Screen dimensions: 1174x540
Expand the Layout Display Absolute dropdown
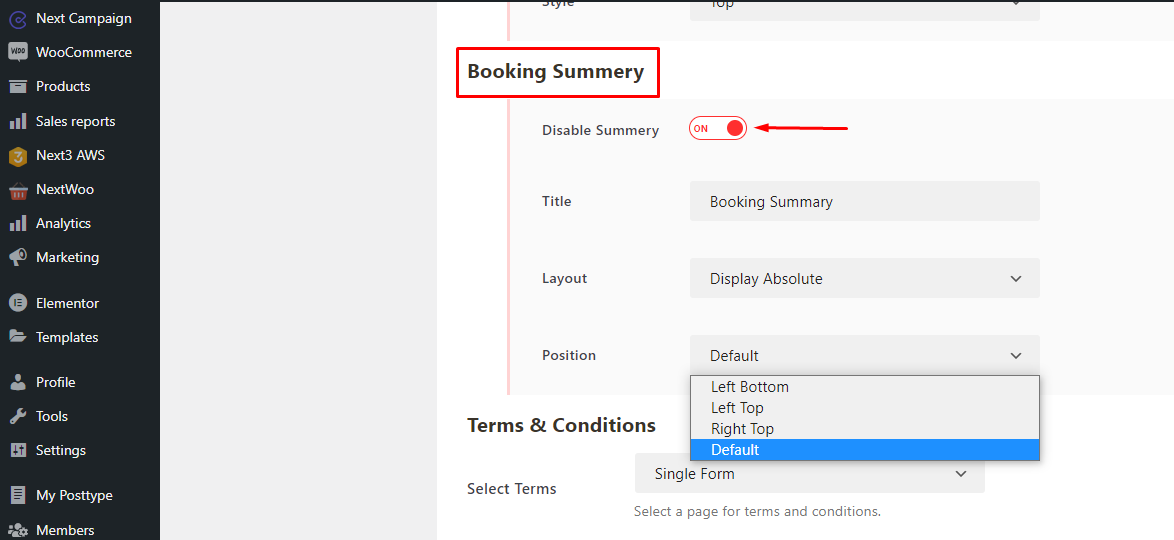864,278
